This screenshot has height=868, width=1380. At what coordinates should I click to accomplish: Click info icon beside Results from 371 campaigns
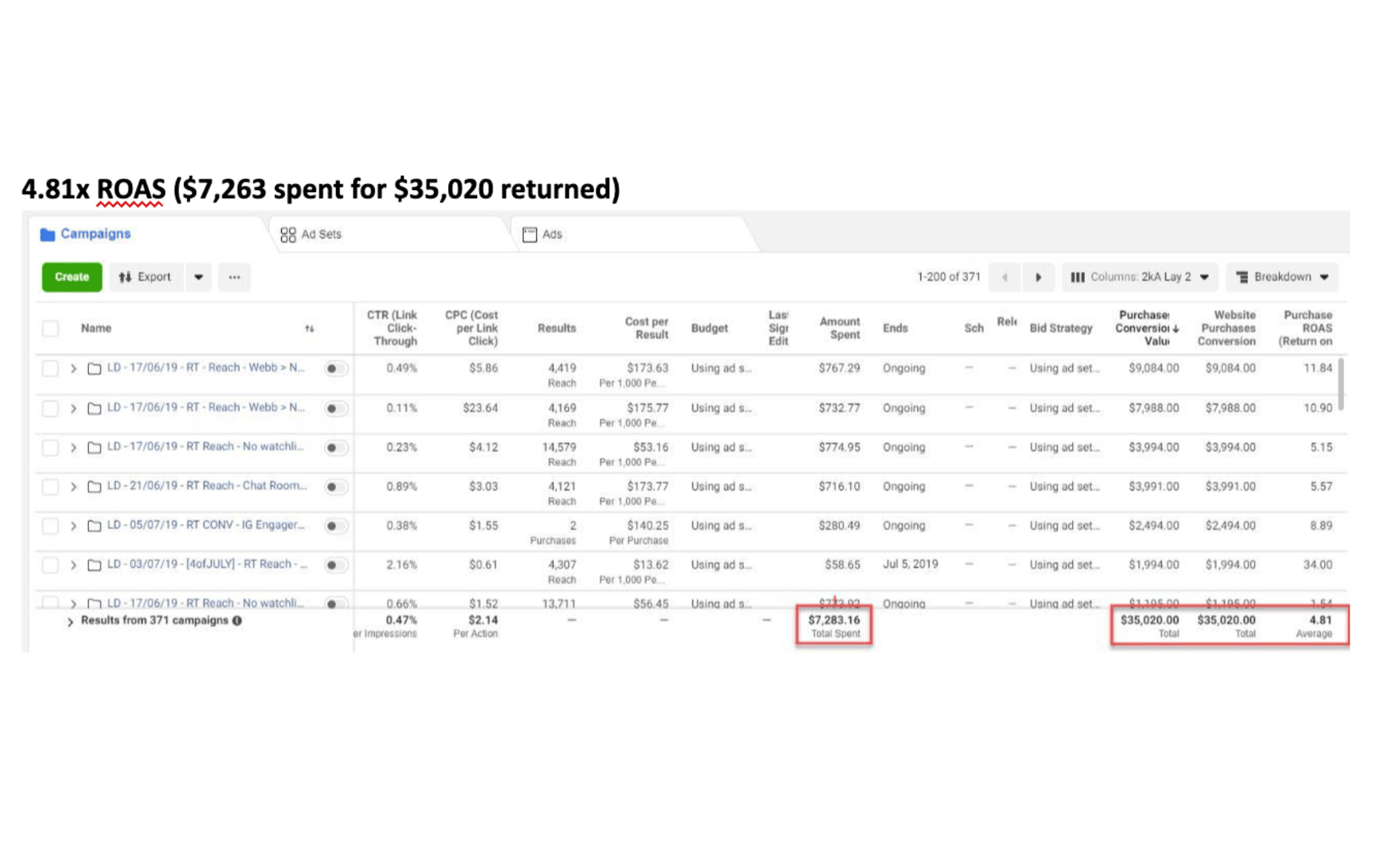[237, 621]
